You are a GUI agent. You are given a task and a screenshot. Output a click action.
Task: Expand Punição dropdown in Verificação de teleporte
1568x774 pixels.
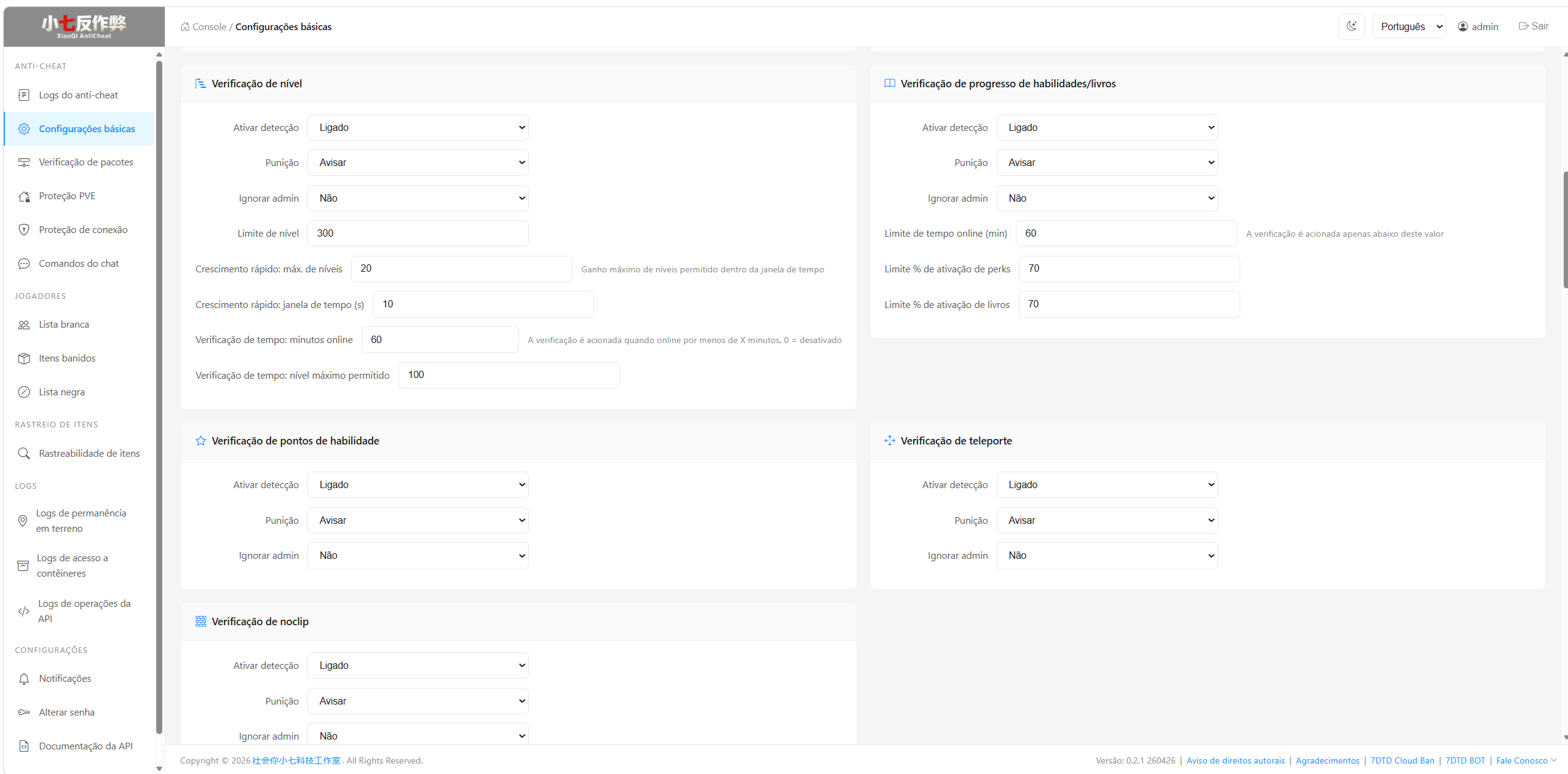1106,521
